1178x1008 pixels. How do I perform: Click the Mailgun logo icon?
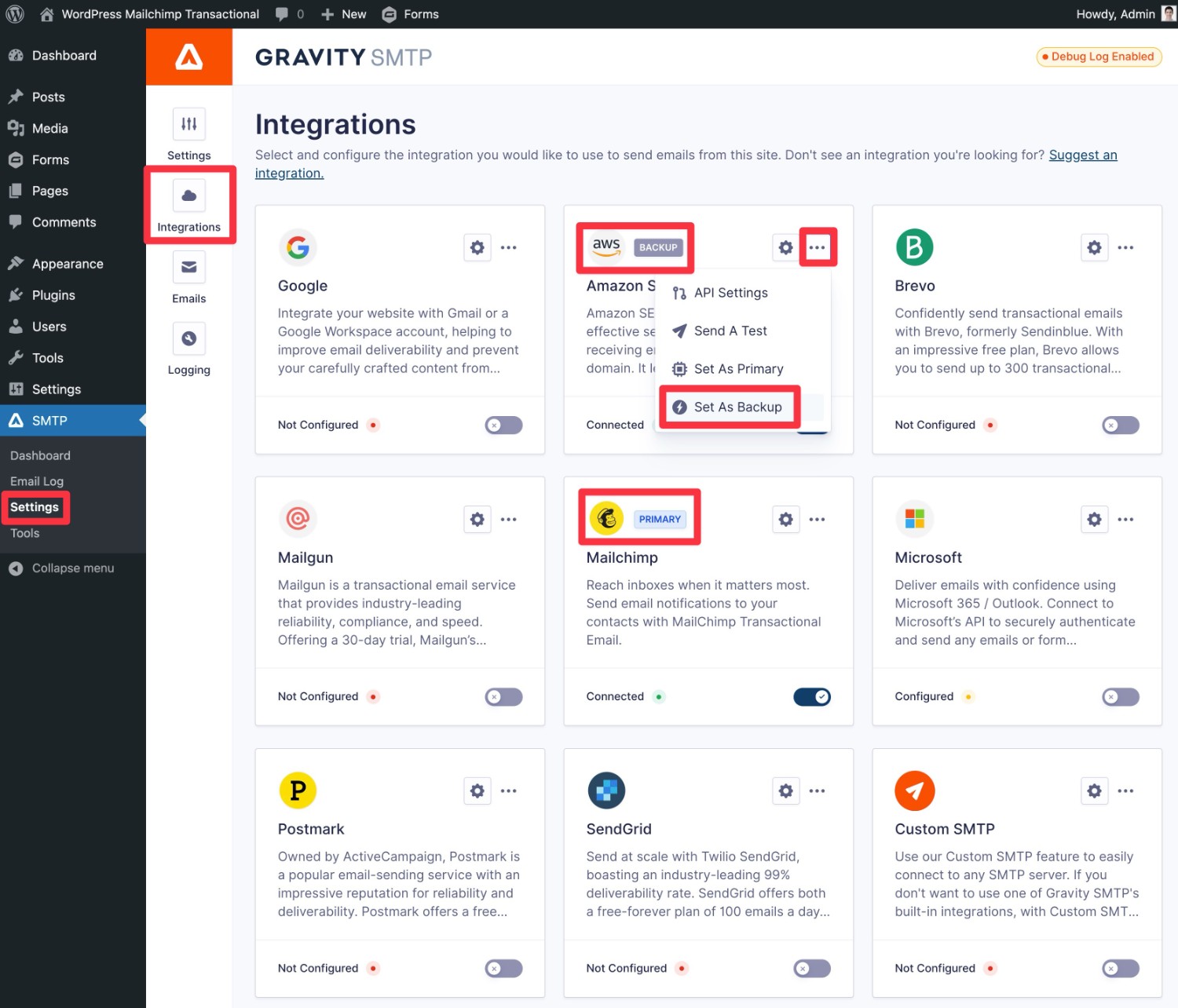click(298, 519)
